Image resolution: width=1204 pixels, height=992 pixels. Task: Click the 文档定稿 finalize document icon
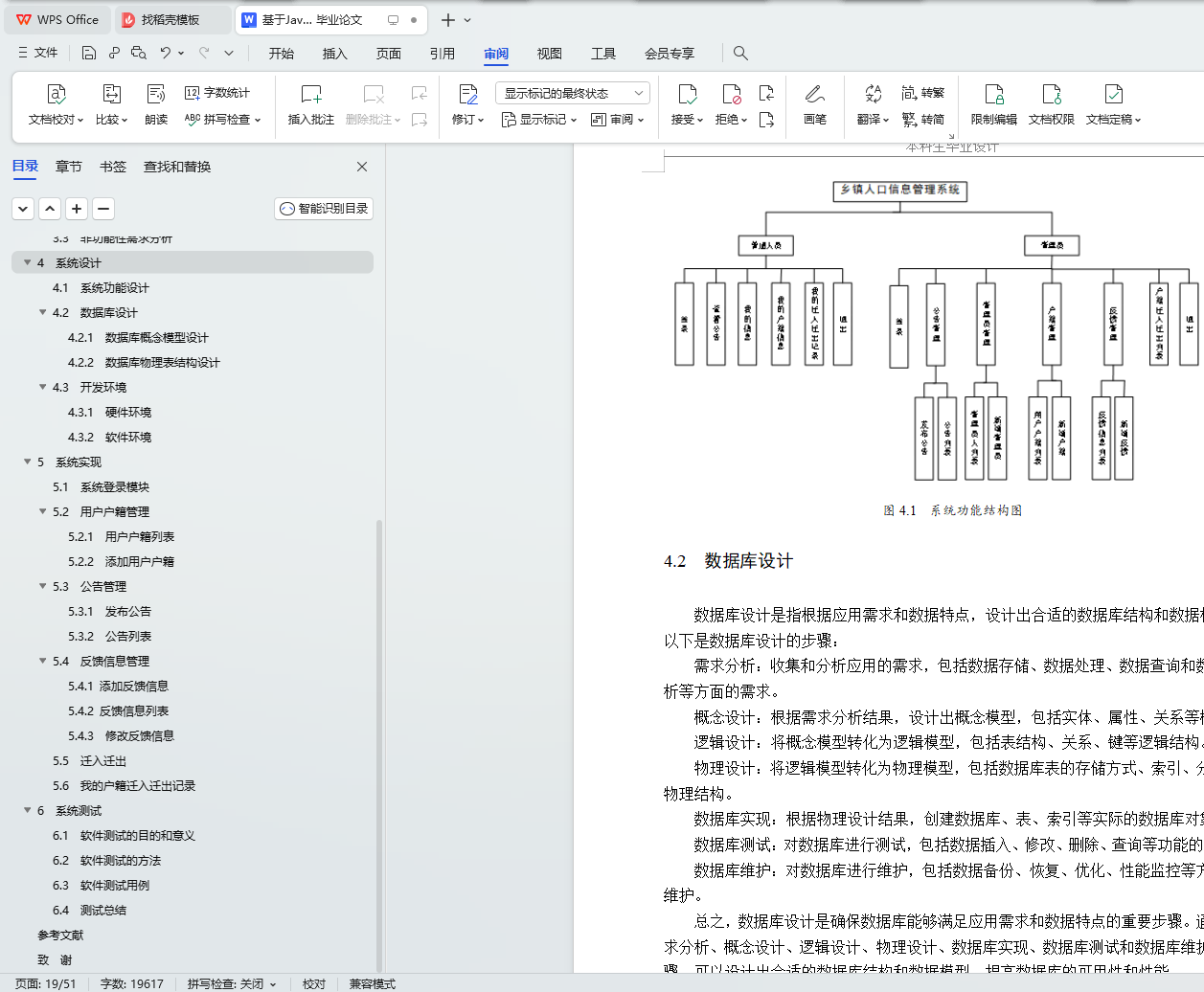1114,94
